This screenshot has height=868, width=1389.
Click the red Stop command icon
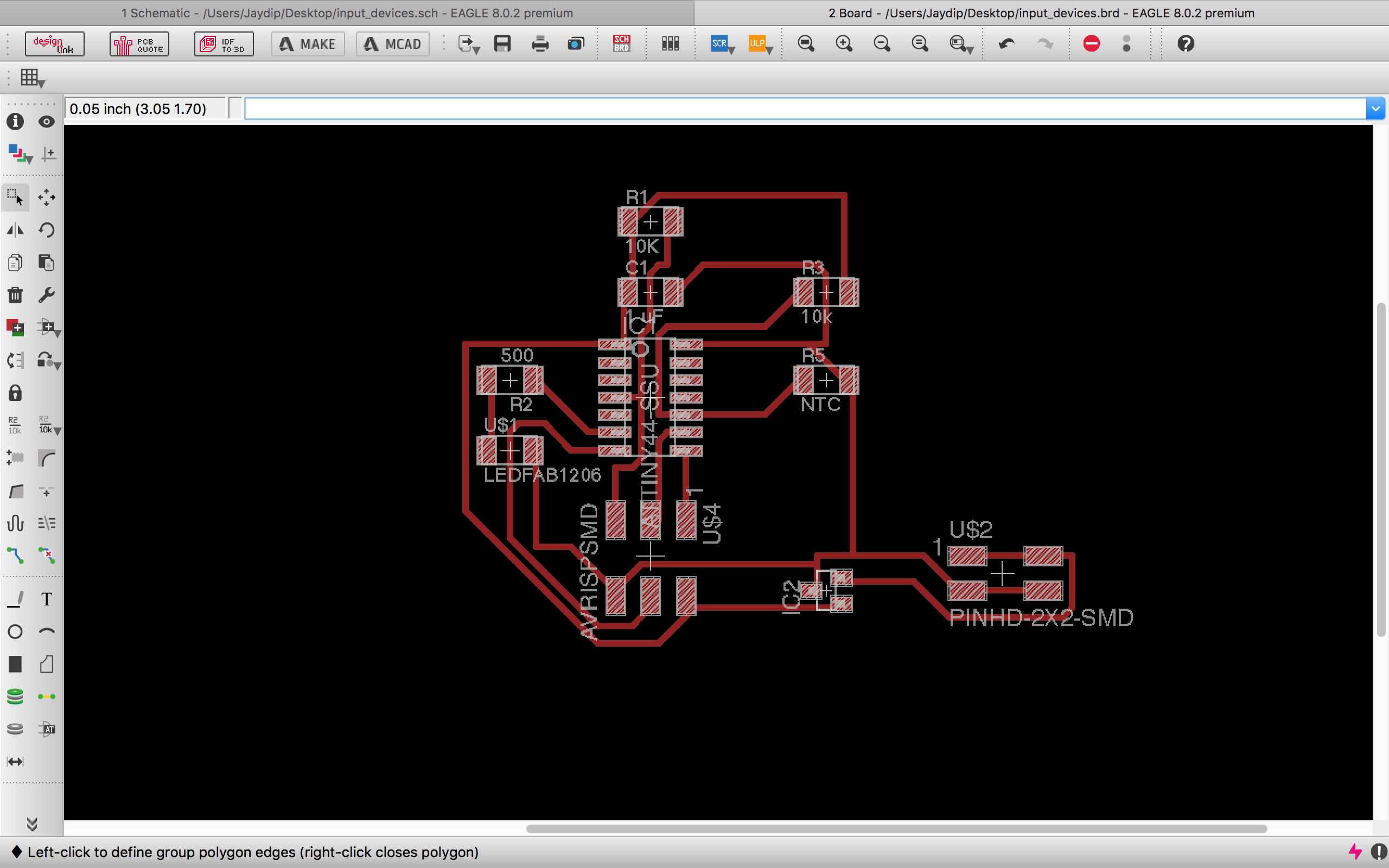(1091, 43)
